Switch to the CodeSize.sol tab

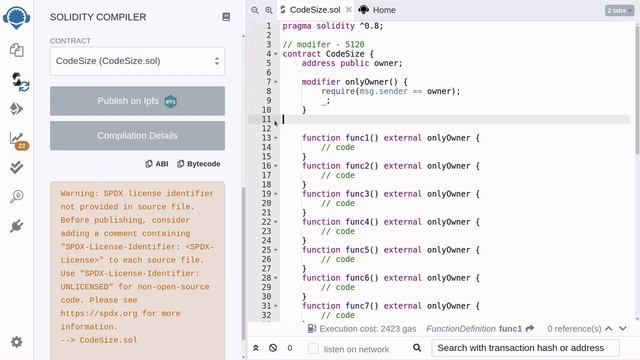[x=314, y=10]
